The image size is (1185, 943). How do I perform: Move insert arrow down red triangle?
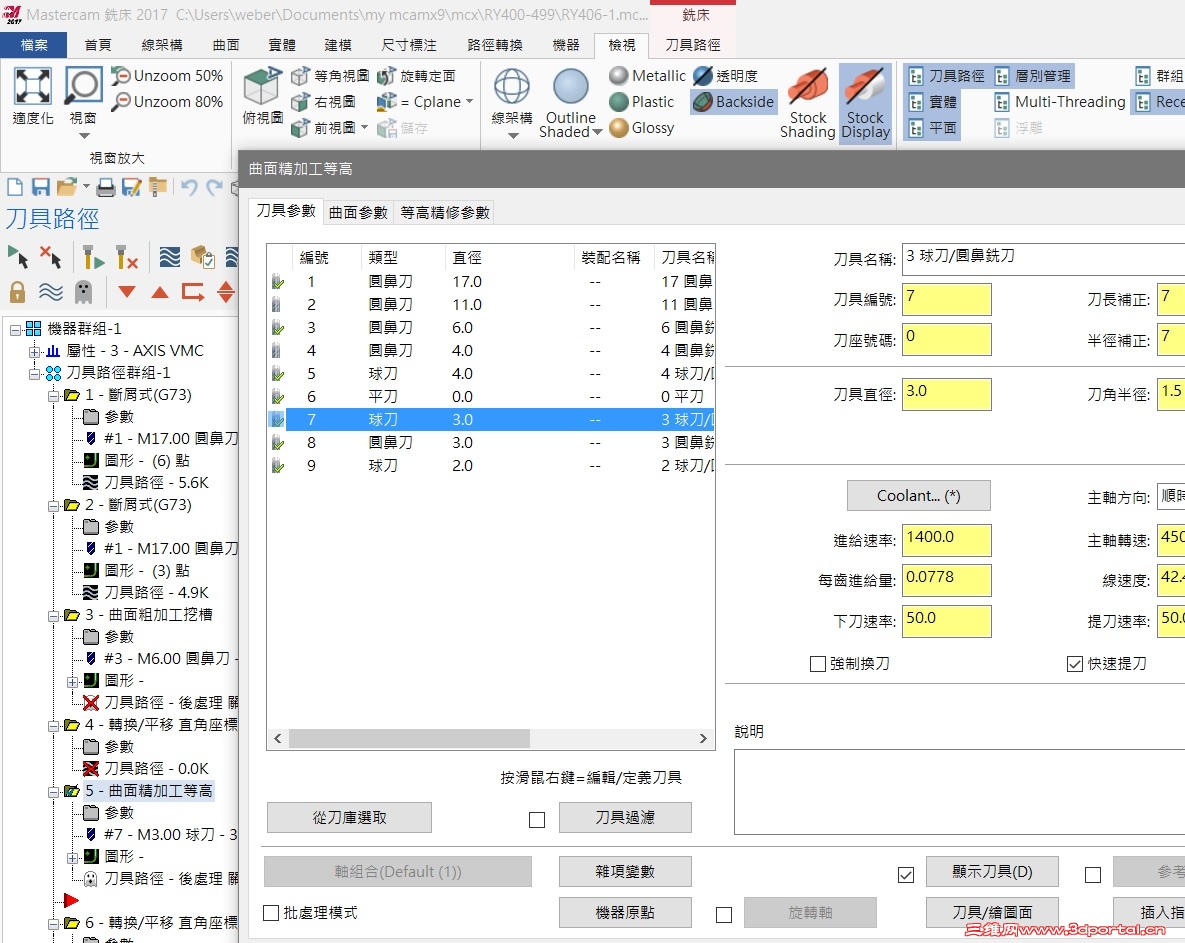click(127, 292)
